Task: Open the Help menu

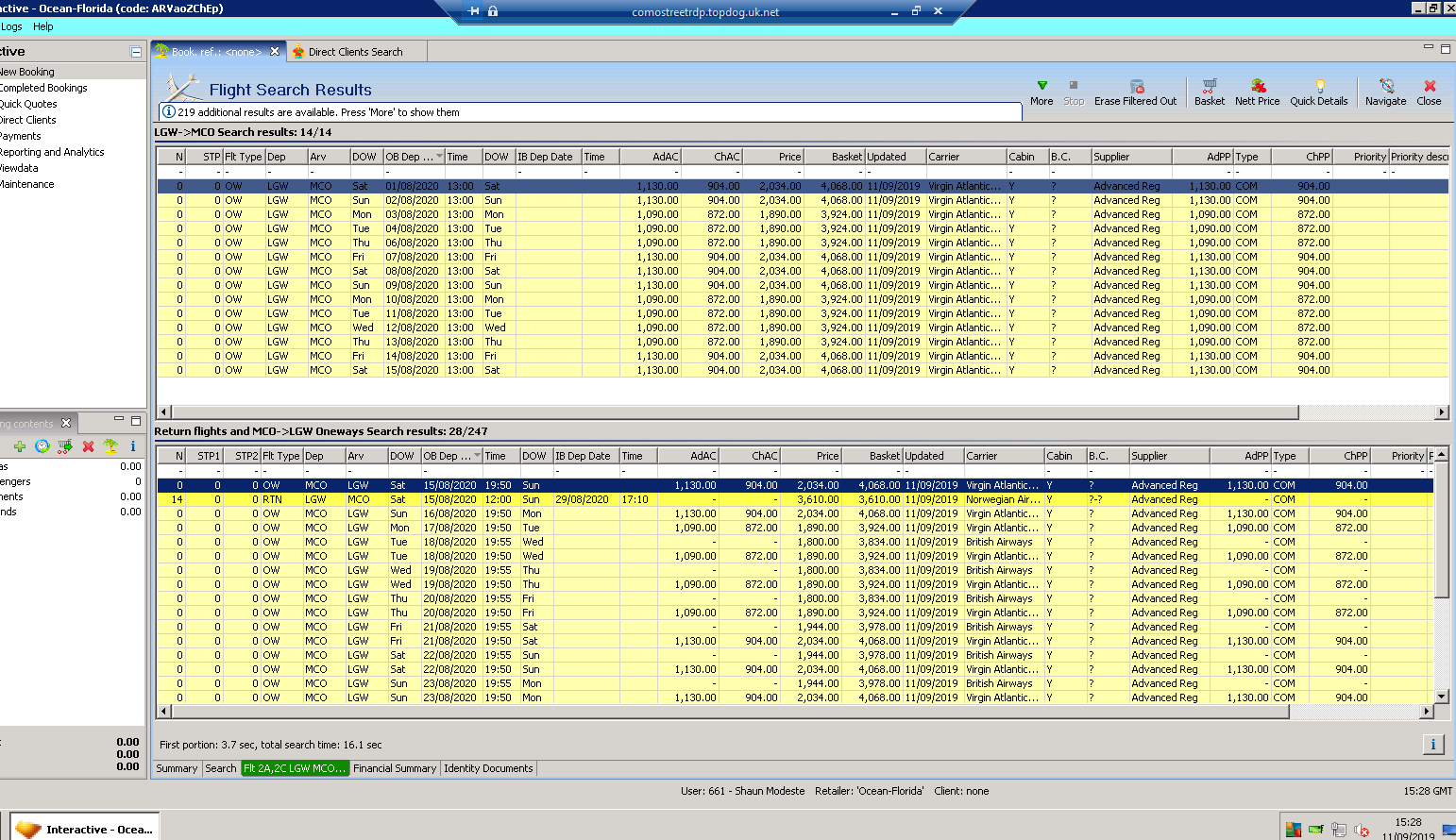Action: point(42,26)
